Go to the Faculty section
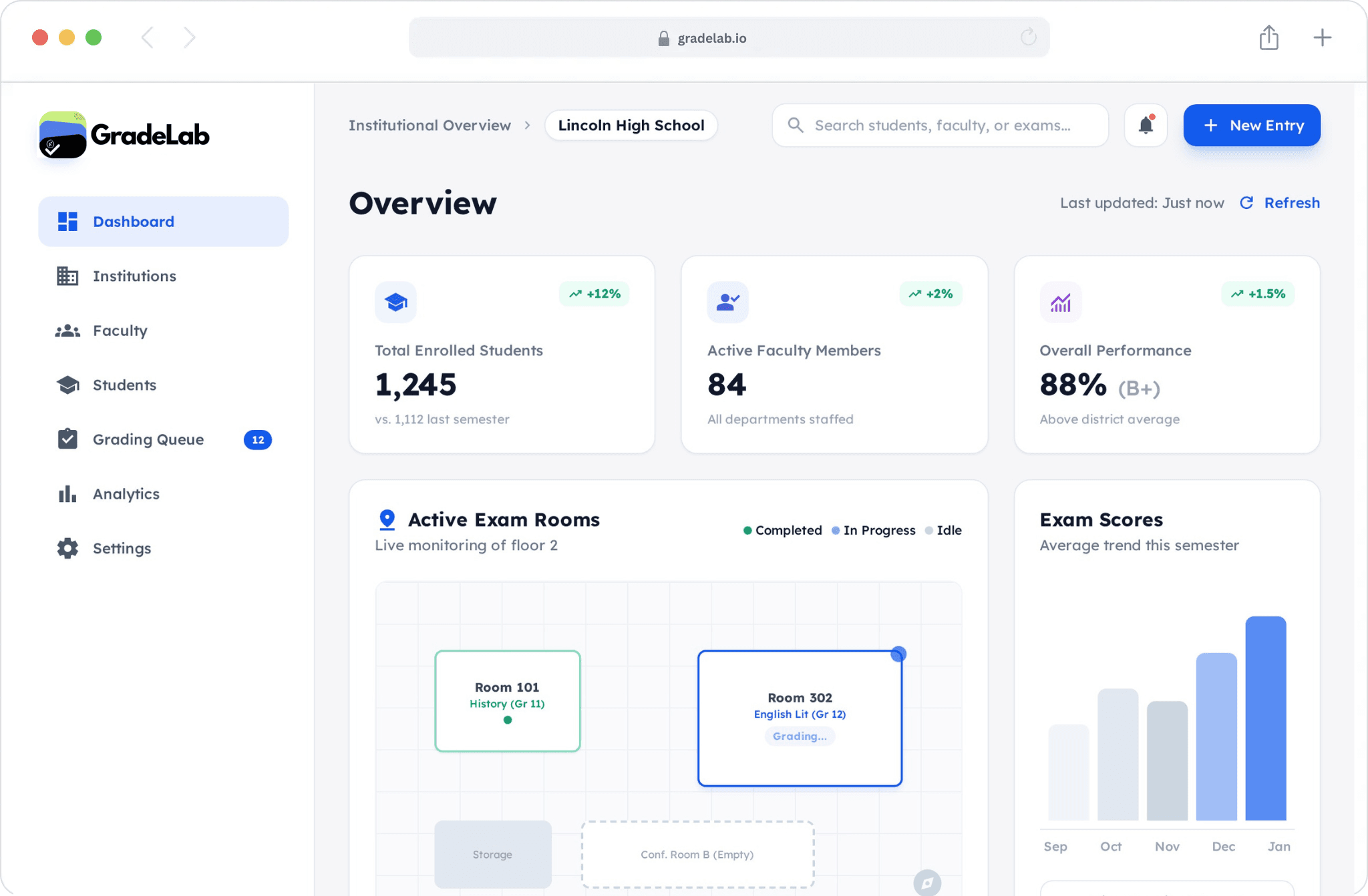Image resolution: width=1368 pixels, height=896 pixels. pos(163,330)
